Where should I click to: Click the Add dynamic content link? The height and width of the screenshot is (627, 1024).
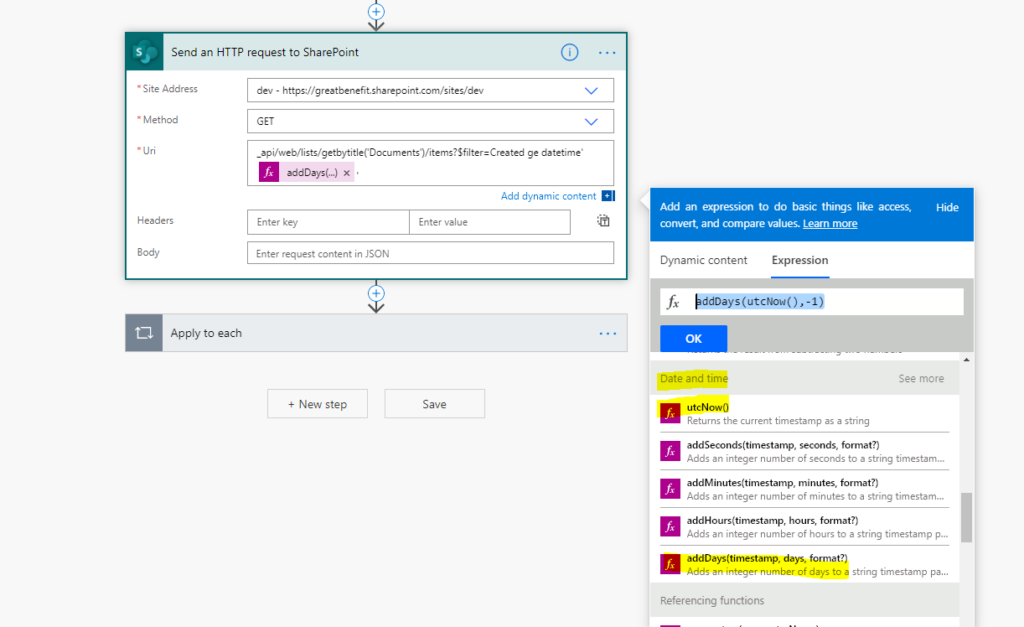point(549,196)
